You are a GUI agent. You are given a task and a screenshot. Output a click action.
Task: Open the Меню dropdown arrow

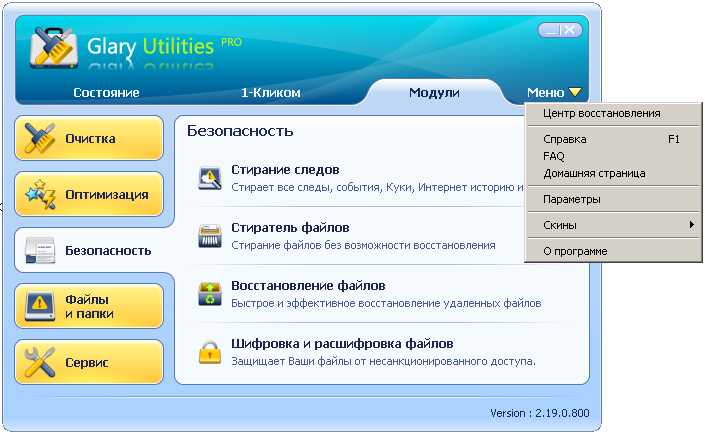pyautogui.click(x=575, y=92)
